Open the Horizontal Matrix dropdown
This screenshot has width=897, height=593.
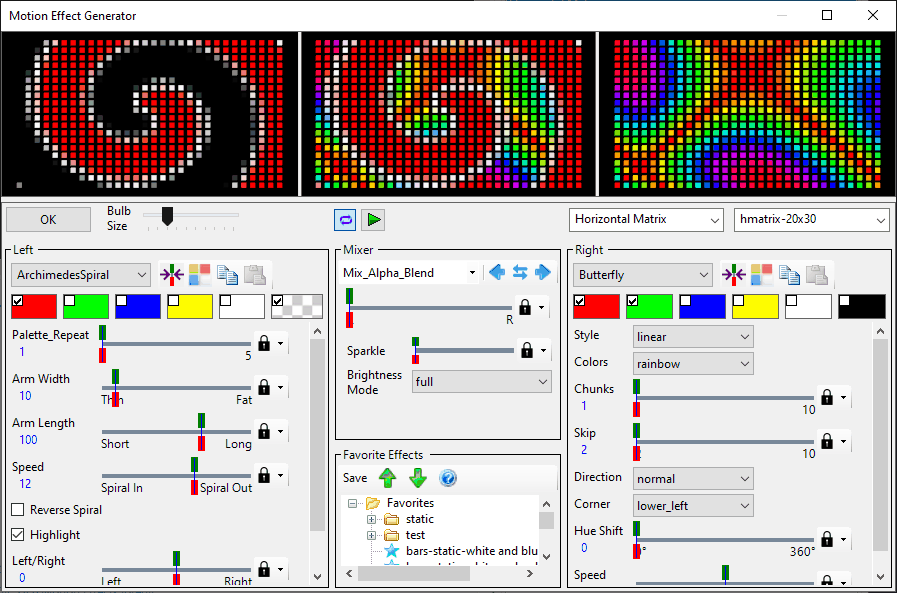click(646, 220)
